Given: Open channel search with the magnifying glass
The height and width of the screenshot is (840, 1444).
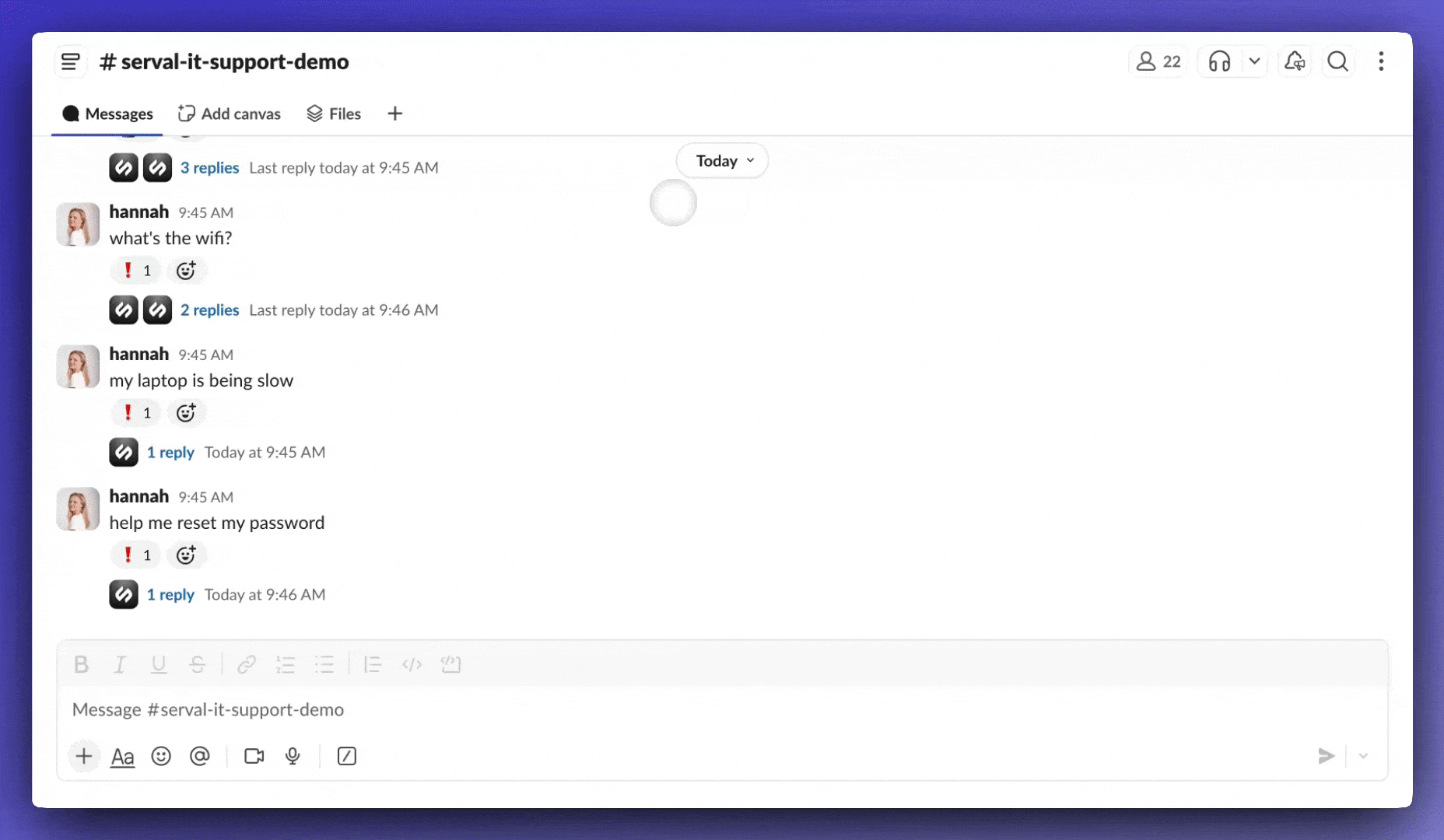Looking at the screenshot, I should click(1337, 61).
